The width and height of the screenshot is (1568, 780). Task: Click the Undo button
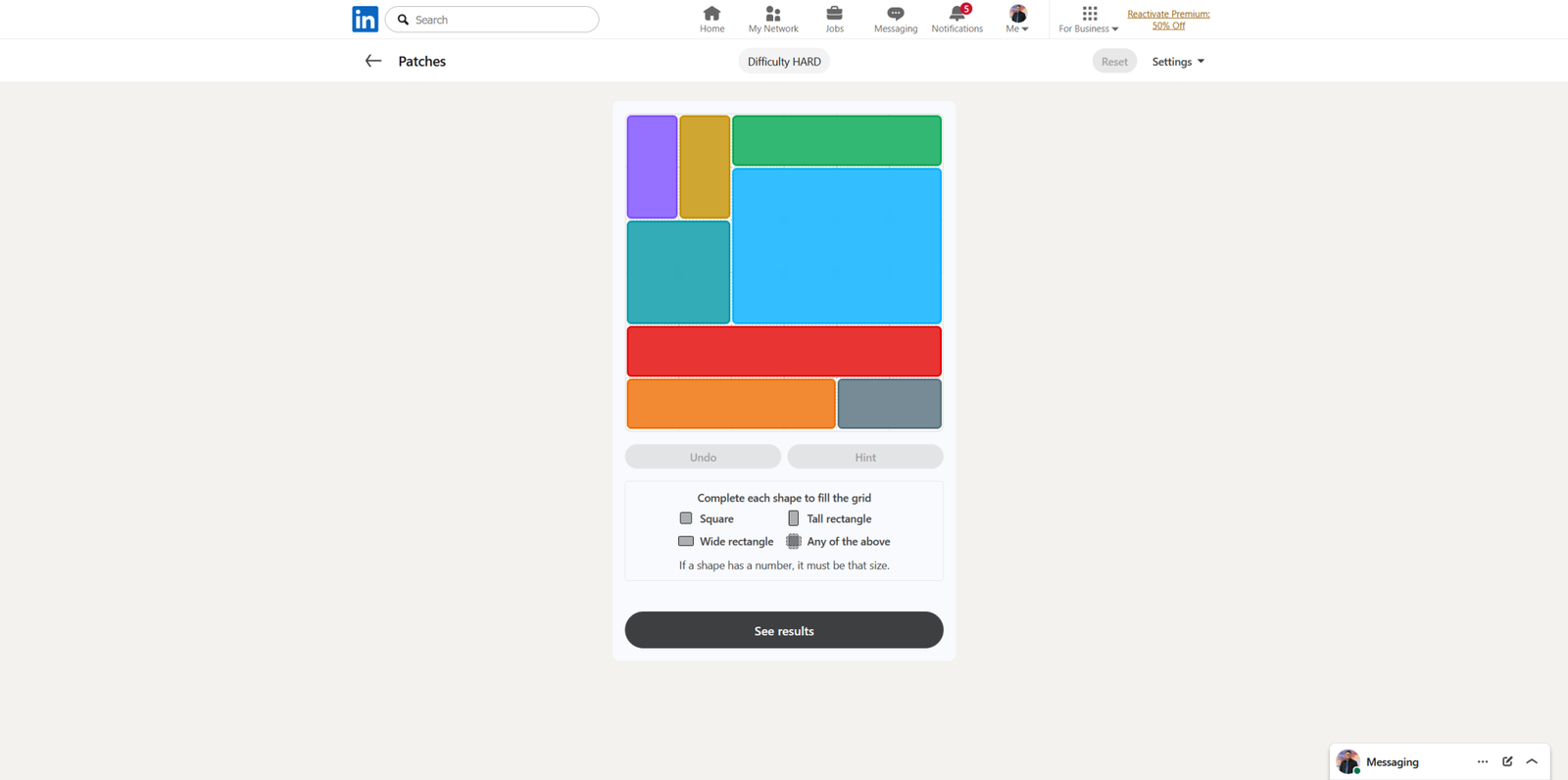click(x=703, y=457)
